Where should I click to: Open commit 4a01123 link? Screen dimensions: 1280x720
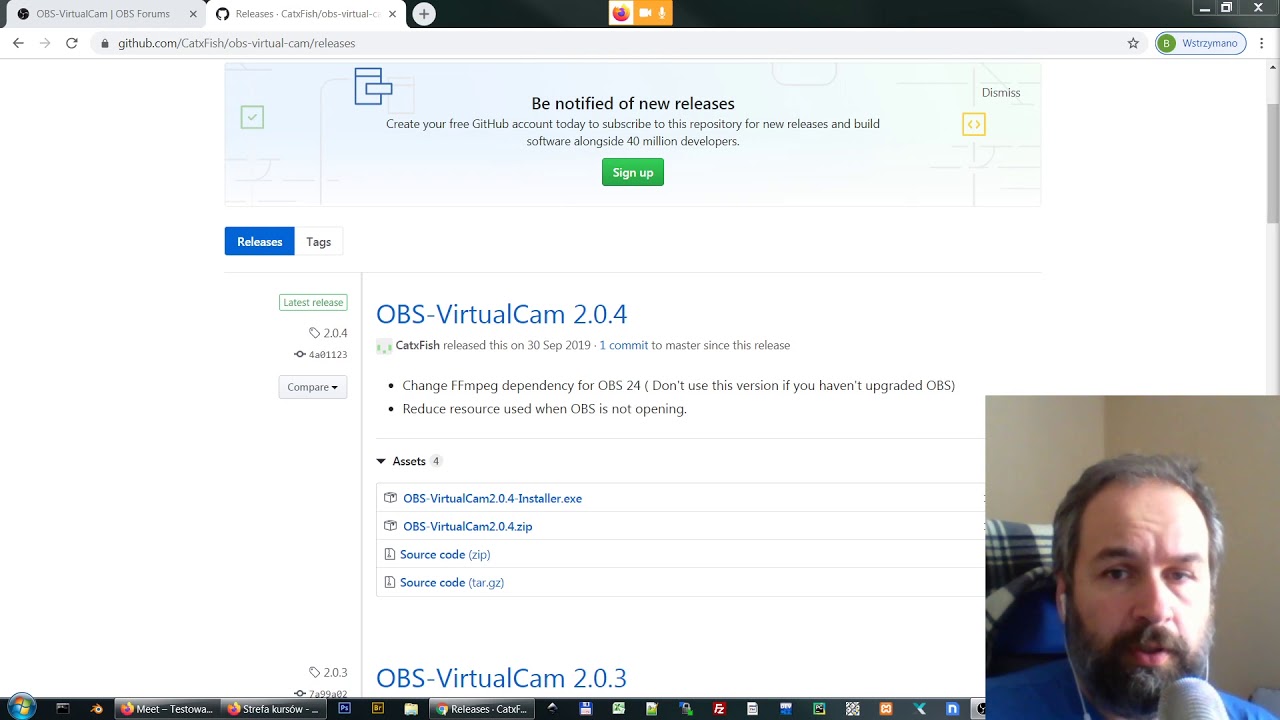coord(321,354)
